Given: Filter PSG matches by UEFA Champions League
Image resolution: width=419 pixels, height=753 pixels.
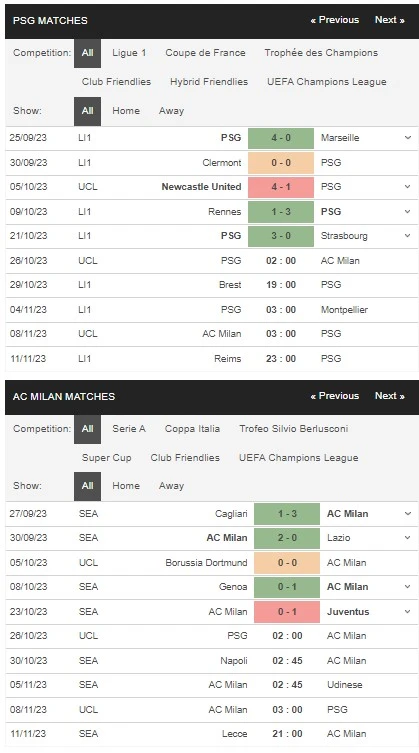Looking at the screenshot, I should (327, 82).
